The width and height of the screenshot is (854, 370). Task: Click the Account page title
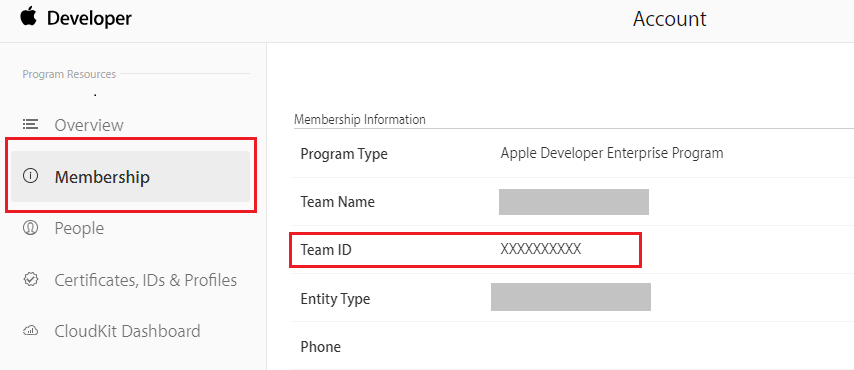click(x=669, y=19)
